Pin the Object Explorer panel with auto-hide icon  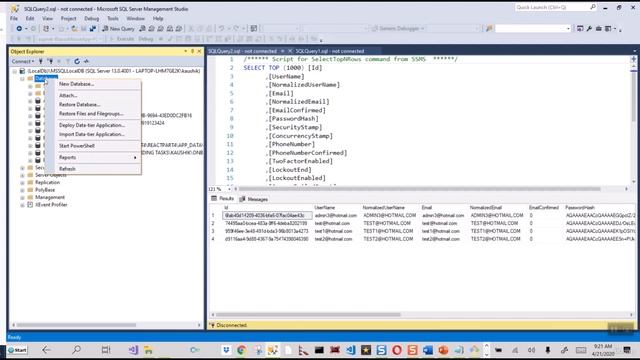[x=192, y=51]
